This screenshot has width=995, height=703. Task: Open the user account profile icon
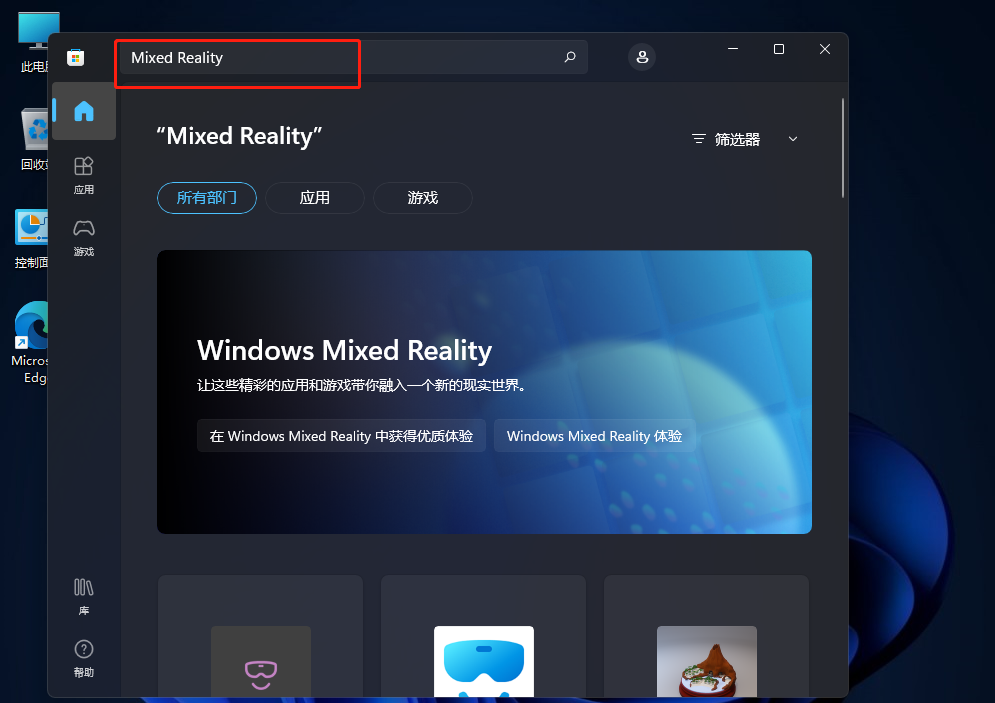(642, 57)
